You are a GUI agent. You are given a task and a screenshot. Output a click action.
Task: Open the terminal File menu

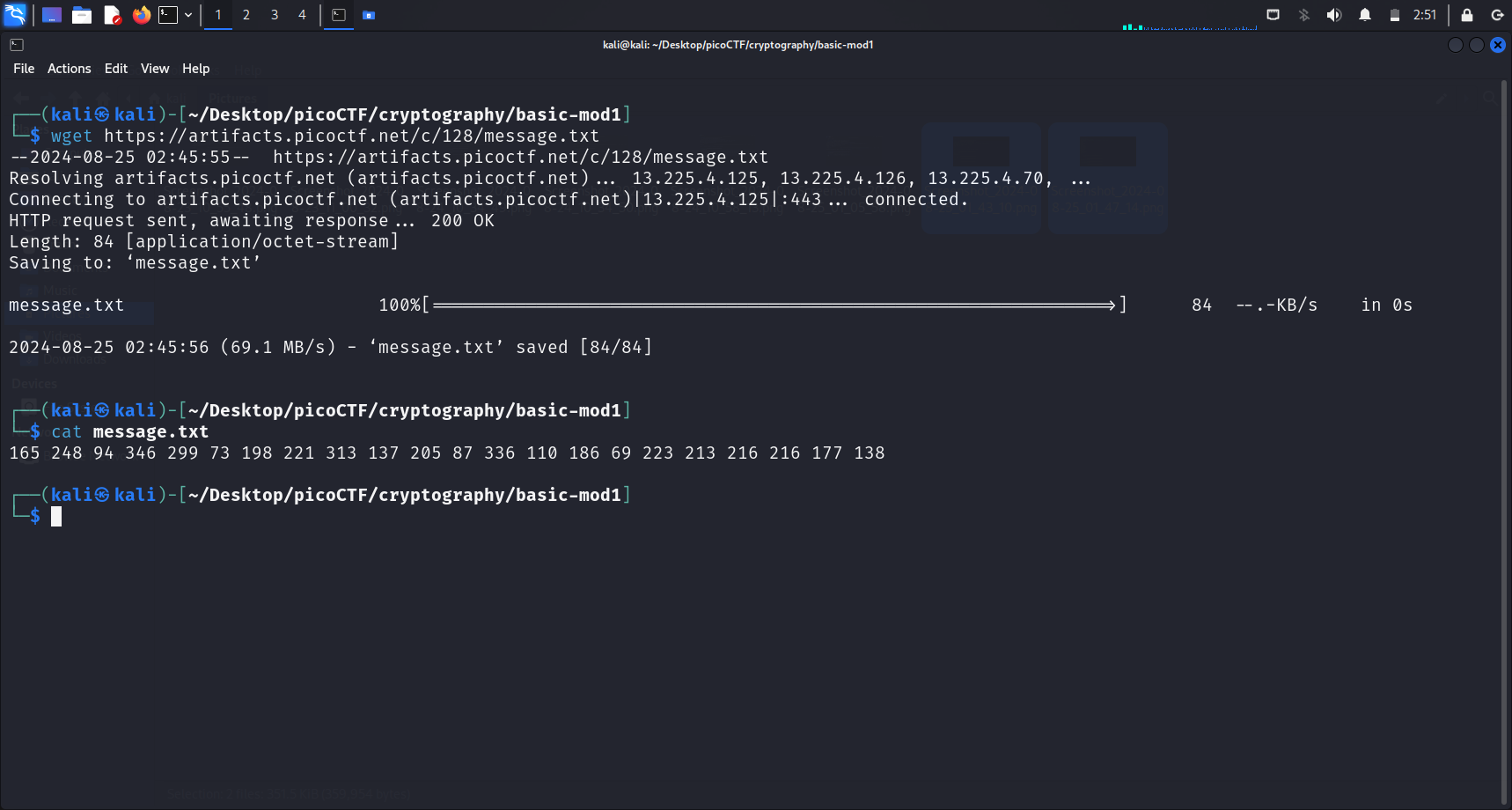point(24,69)
